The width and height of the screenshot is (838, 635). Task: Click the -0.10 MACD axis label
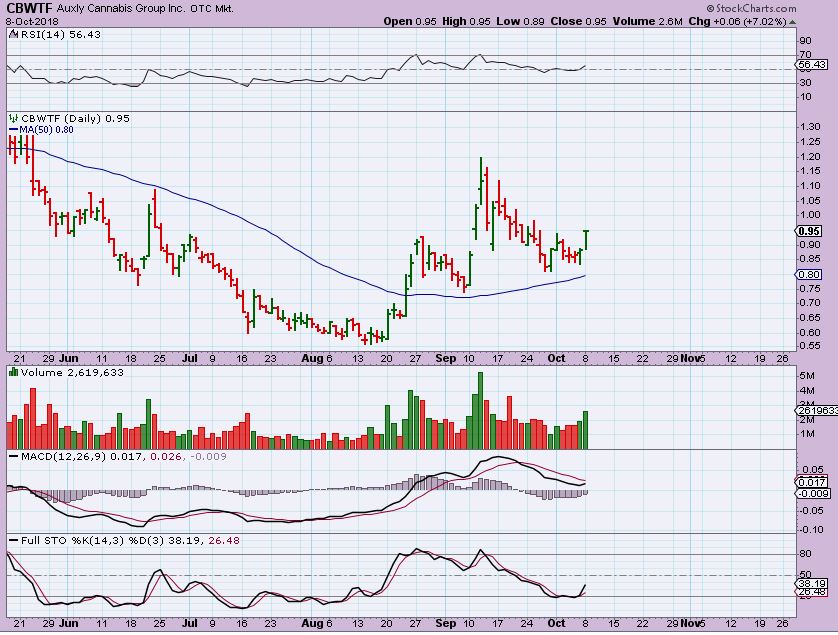[811, 530]
